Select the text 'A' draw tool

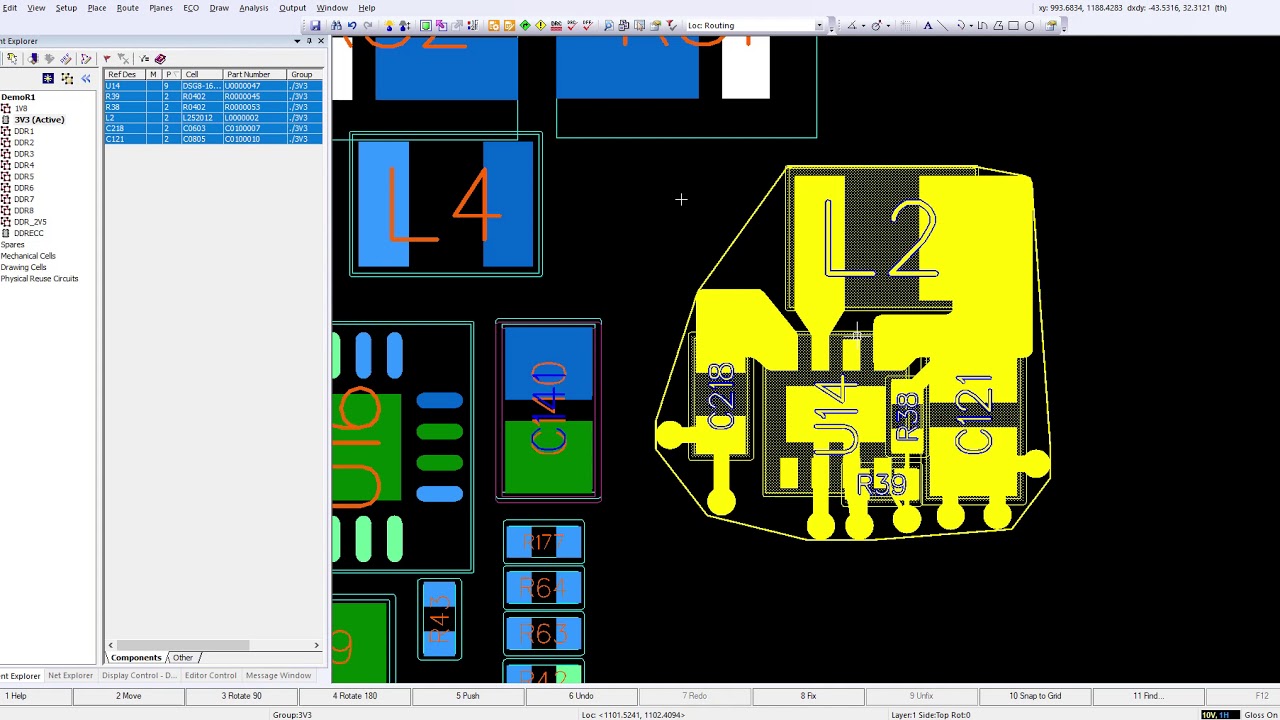click(927, 25)
